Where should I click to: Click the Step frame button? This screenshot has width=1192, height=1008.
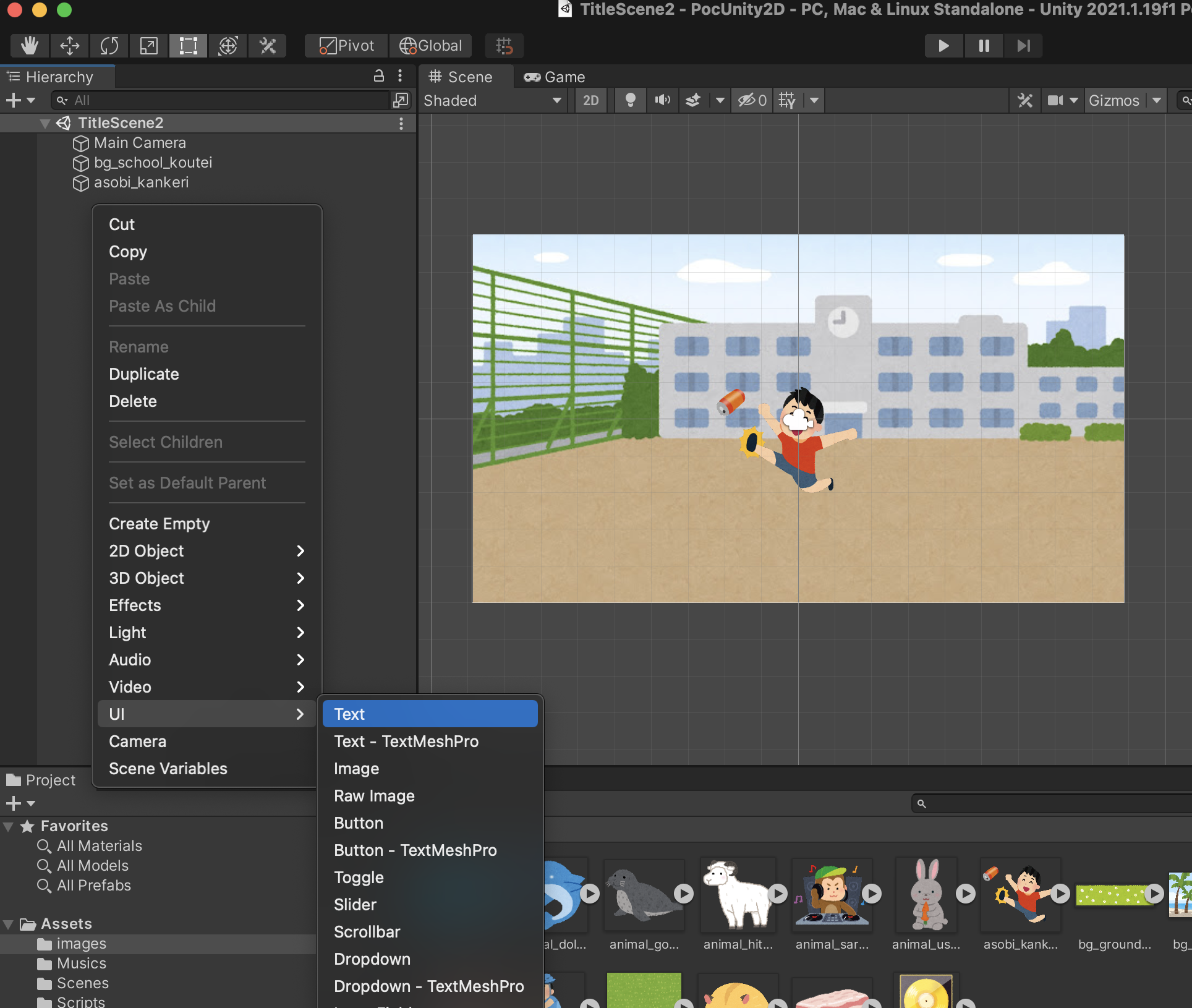(x=1023, y=46)
